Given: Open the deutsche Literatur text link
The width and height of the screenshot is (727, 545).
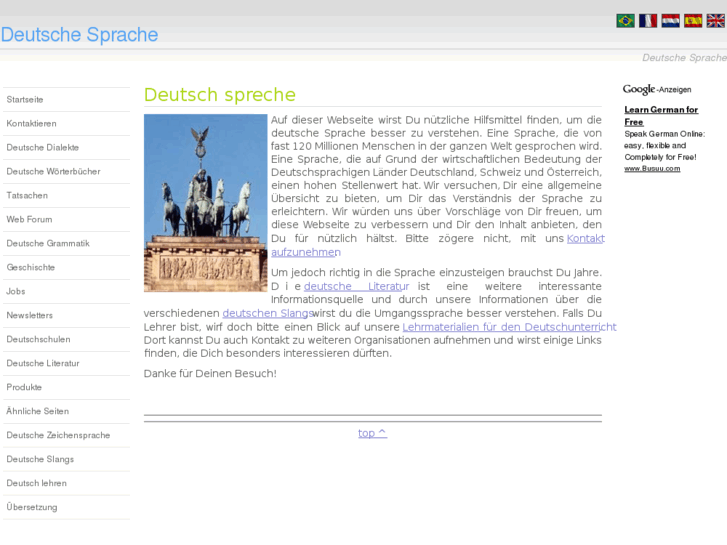Looking at the screenshot, I should (356, 286).
